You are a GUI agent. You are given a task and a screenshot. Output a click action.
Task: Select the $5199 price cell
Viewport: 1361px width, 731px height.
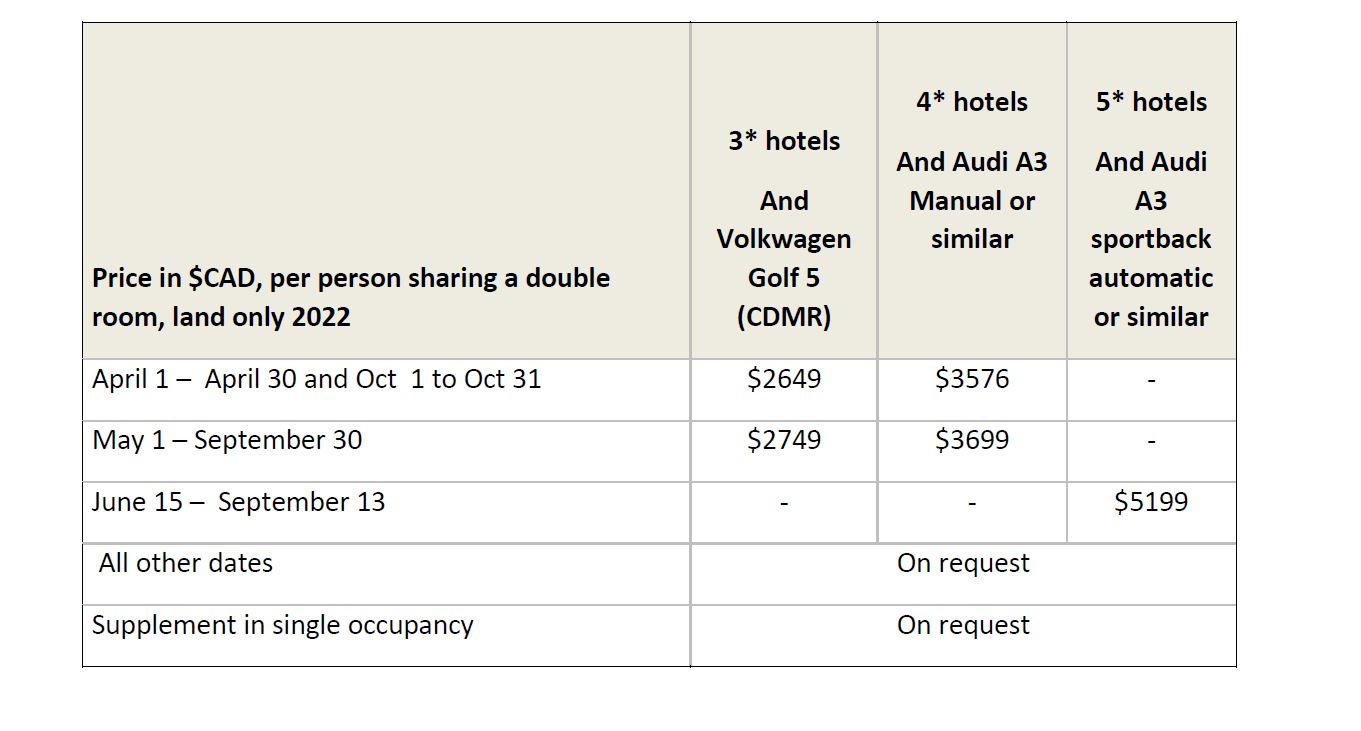tap(1151, 502)
